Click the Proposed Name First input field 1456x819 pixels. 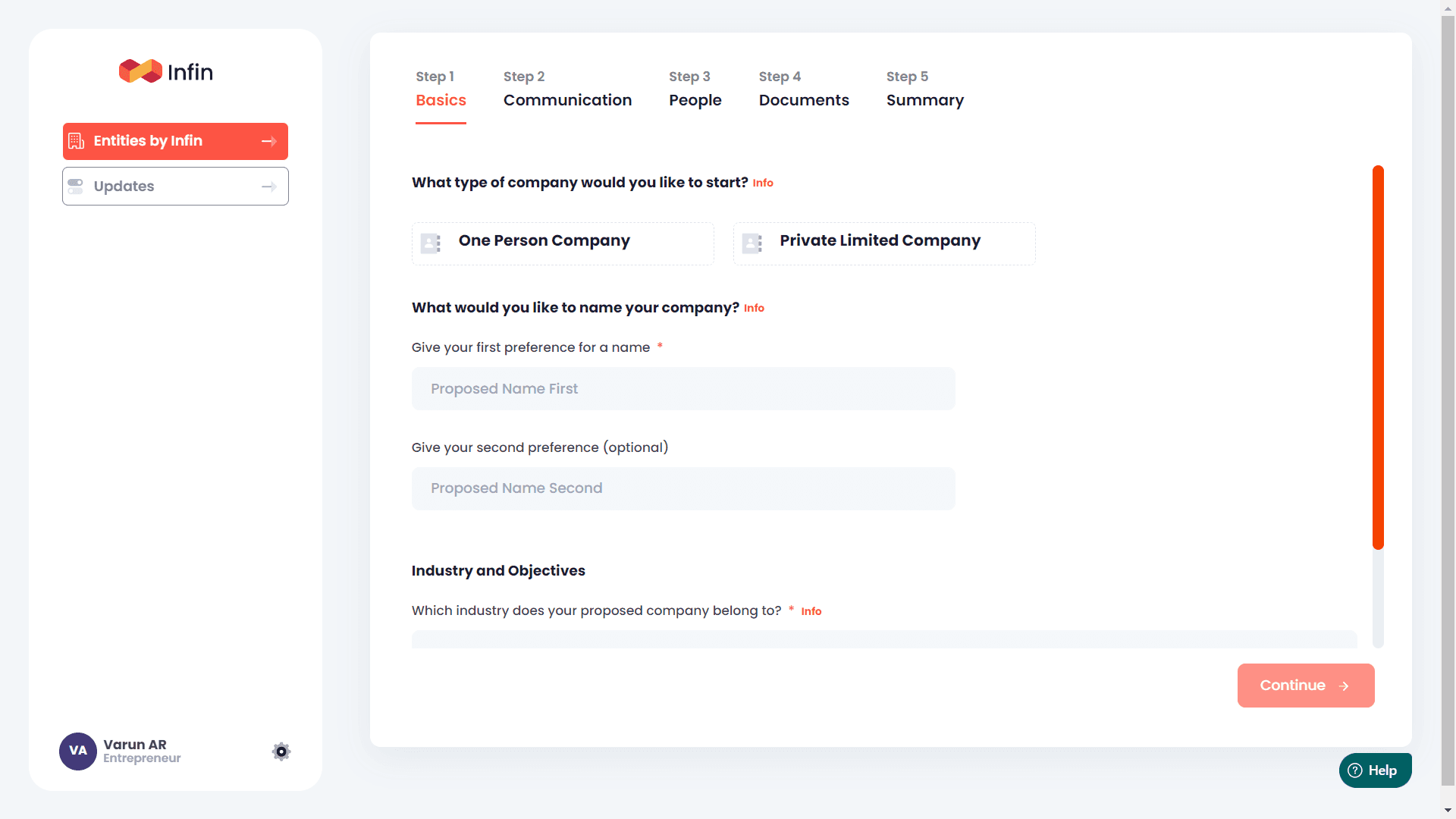click(682, 388)
